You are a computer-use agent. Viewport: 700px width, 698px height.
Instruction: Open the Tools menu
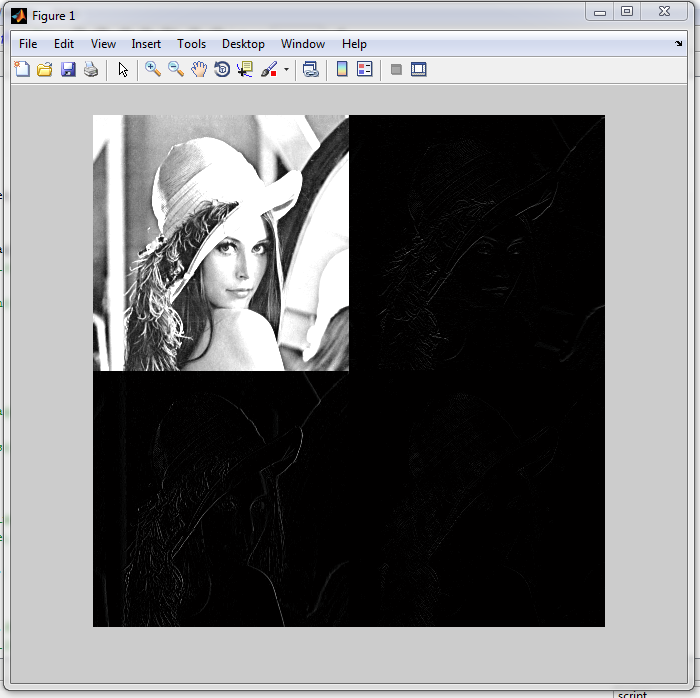pos(192,44)
